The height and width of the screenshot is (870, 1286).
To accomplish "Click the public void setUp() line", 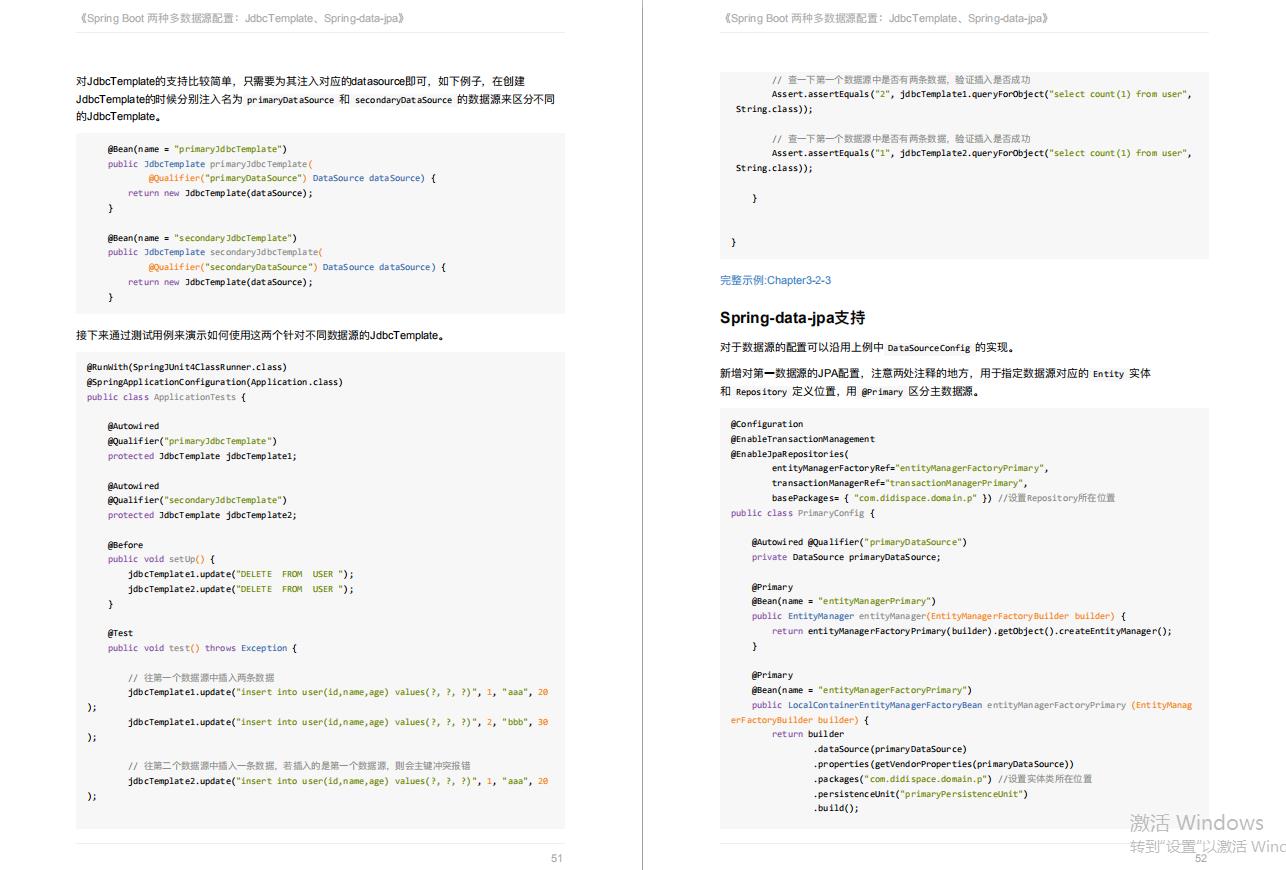I will (x=161, y=559).
